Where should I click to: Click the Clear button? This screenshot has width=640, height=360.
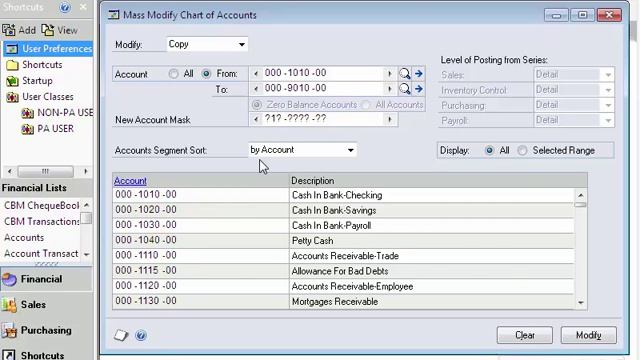pyautogui.click(x=524, y=335)
